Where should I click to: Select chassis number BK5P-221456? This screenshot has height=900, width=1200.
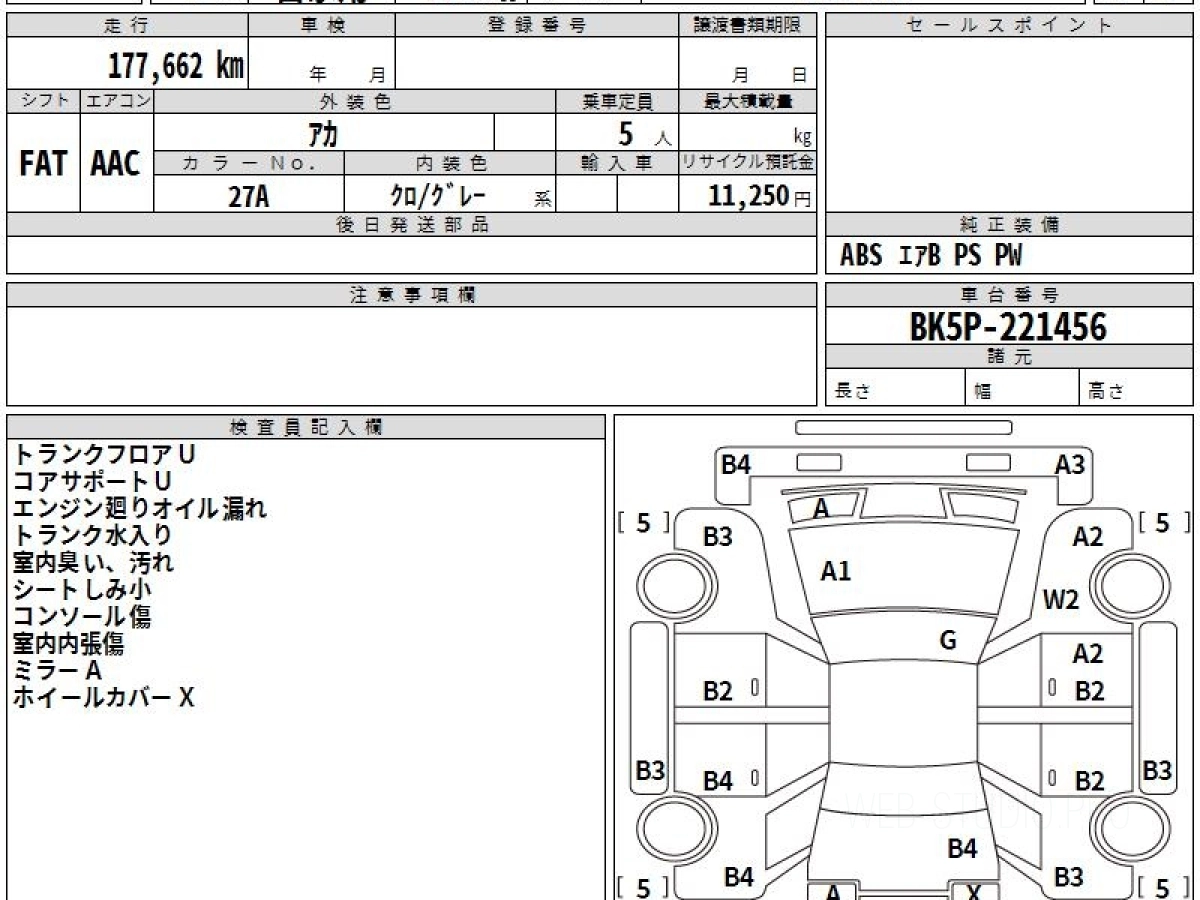coord(1009,326)
